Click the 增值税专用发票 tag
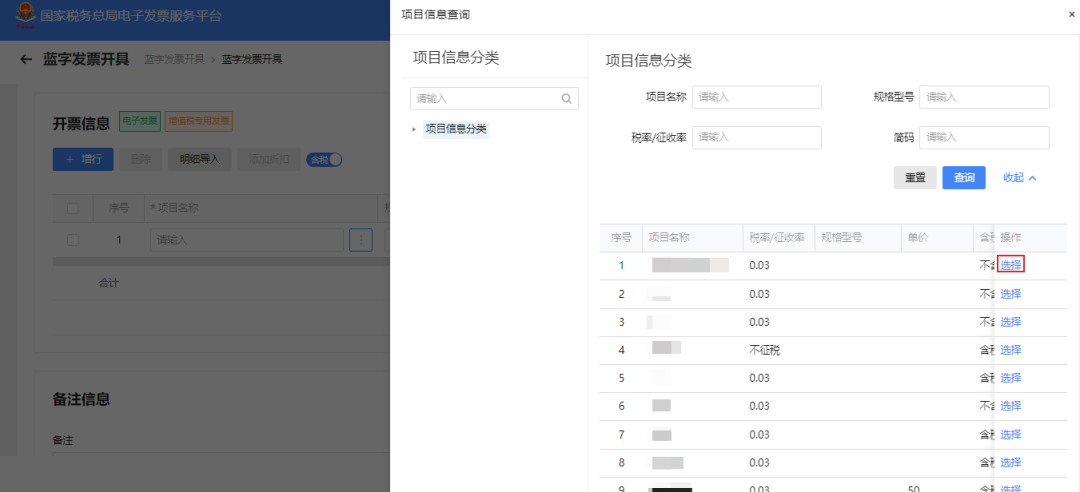Screen dimensions: 1080x492 coord(198,121)
